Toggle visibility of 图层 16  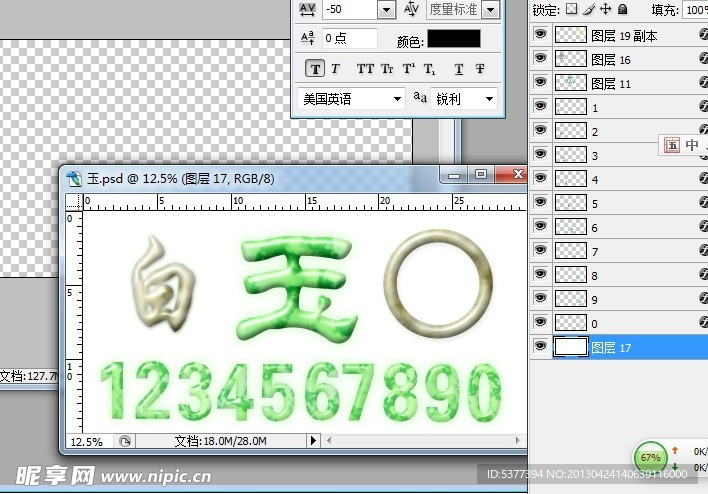[541, 59]
